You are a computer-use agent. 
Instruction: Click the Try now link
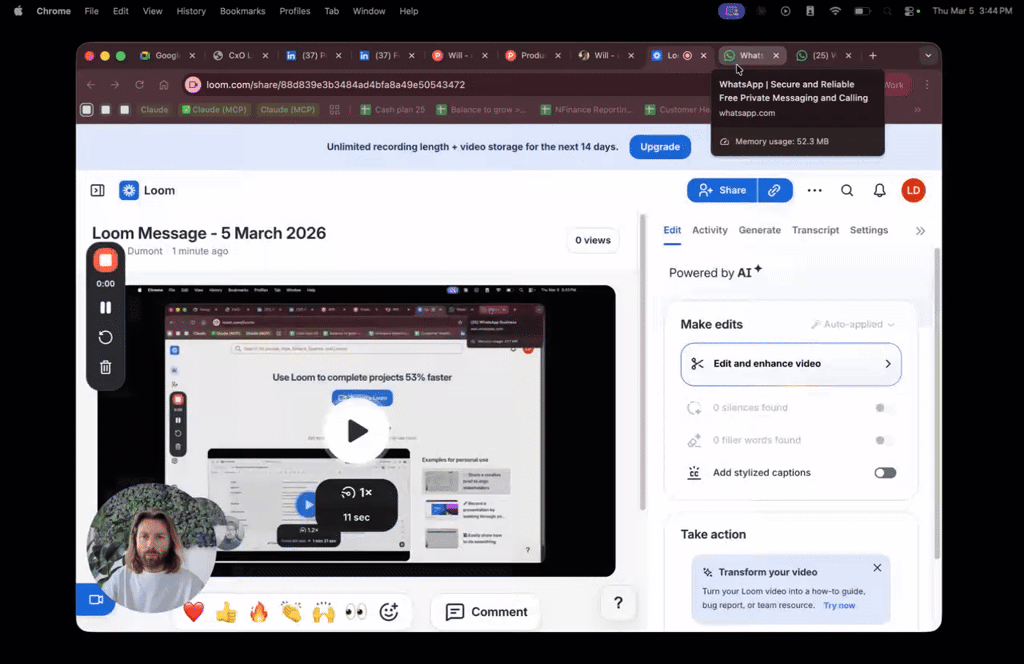[839, 606]
